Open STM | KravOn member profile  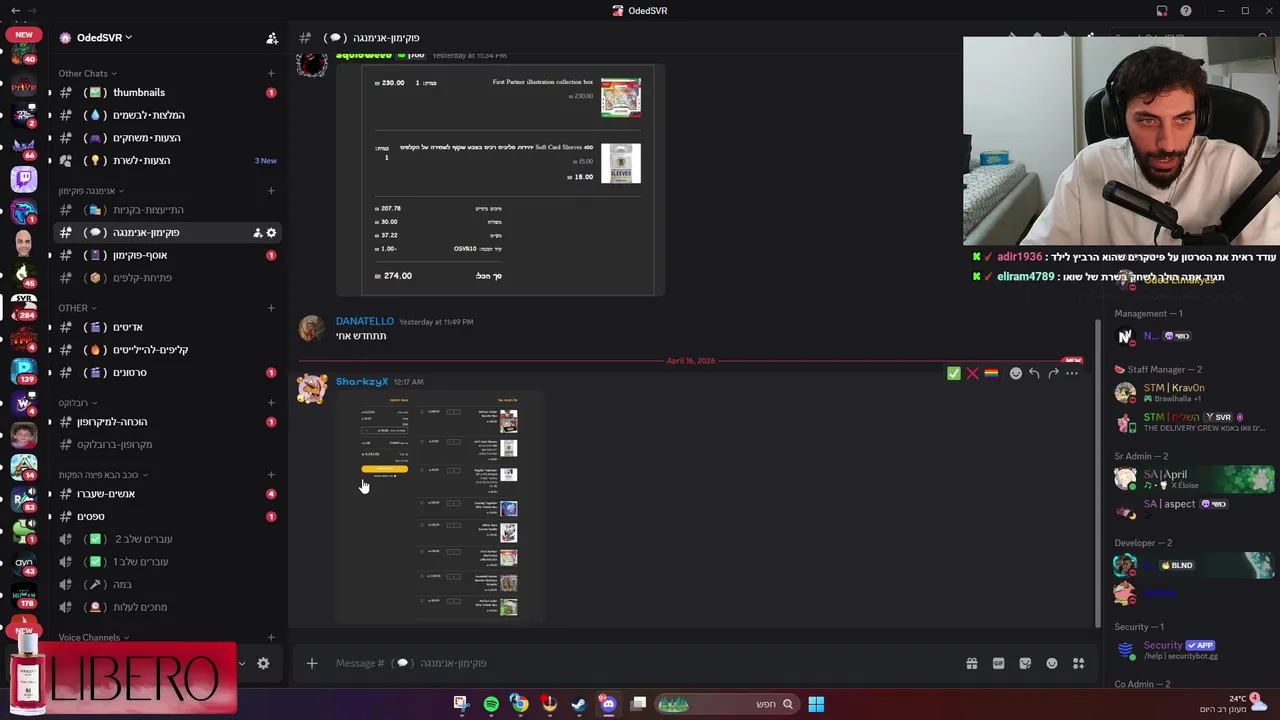(1195, 393)
